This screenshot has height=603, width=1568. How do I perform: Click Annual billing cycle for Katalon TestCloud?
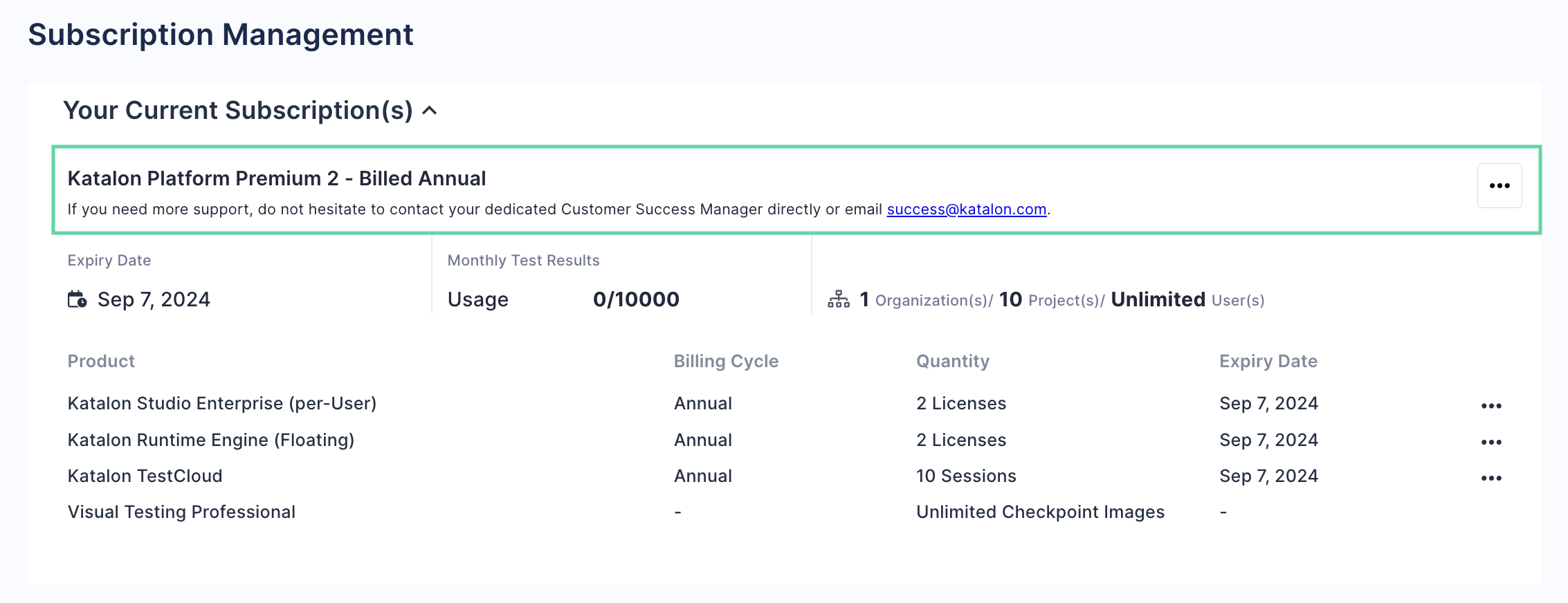click(703, 476)
